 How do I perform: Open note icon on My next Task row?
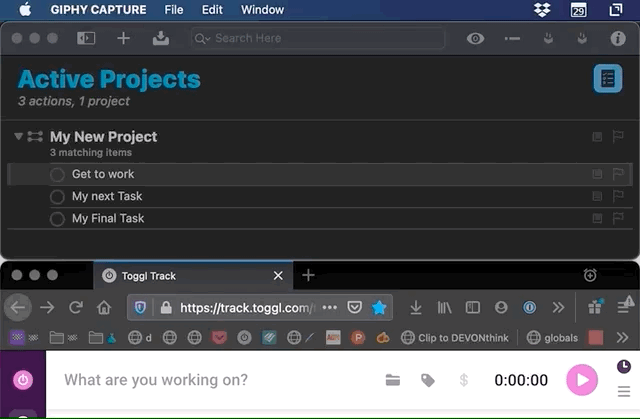[x=597, y=196]
